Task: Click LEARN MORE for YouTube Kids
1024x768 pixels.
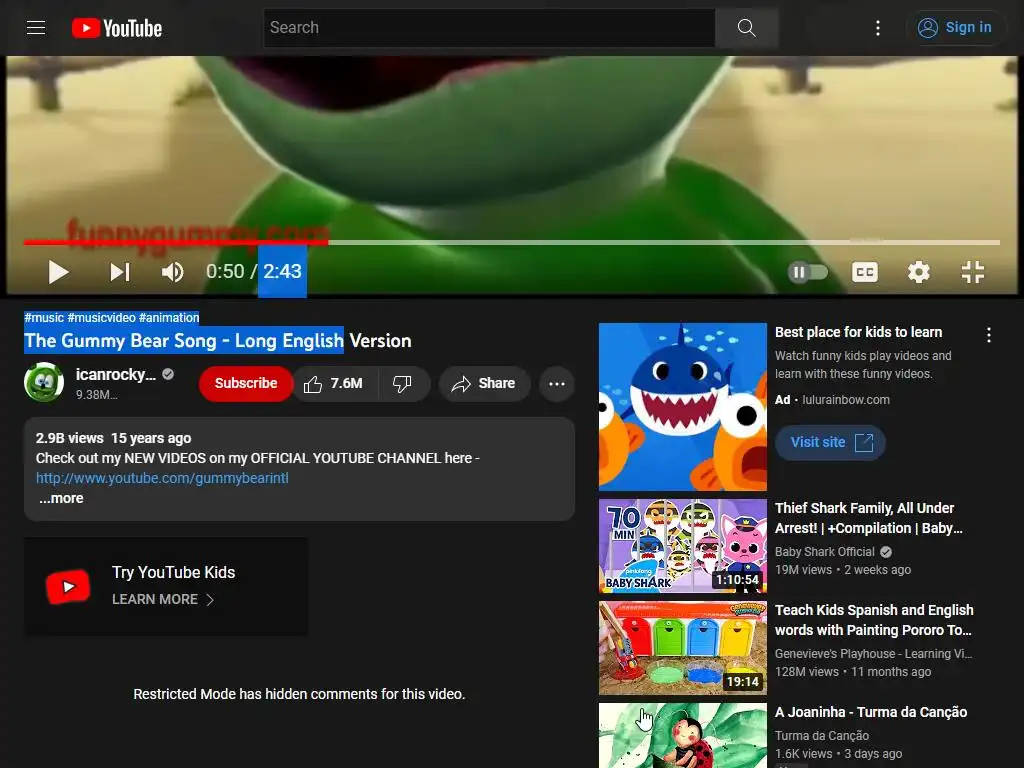Action: [x=163, y=600]
